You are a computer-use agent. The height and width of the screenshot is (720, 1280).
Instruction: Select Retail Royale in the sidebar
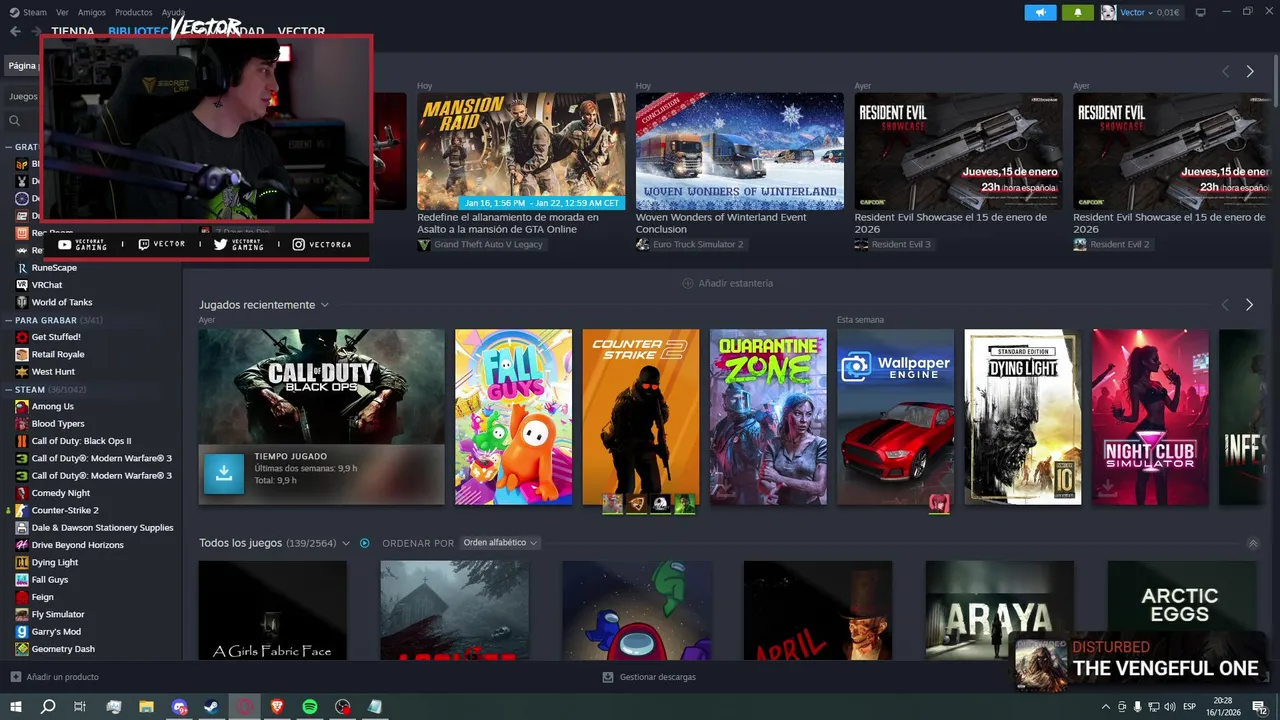point(58,354)
